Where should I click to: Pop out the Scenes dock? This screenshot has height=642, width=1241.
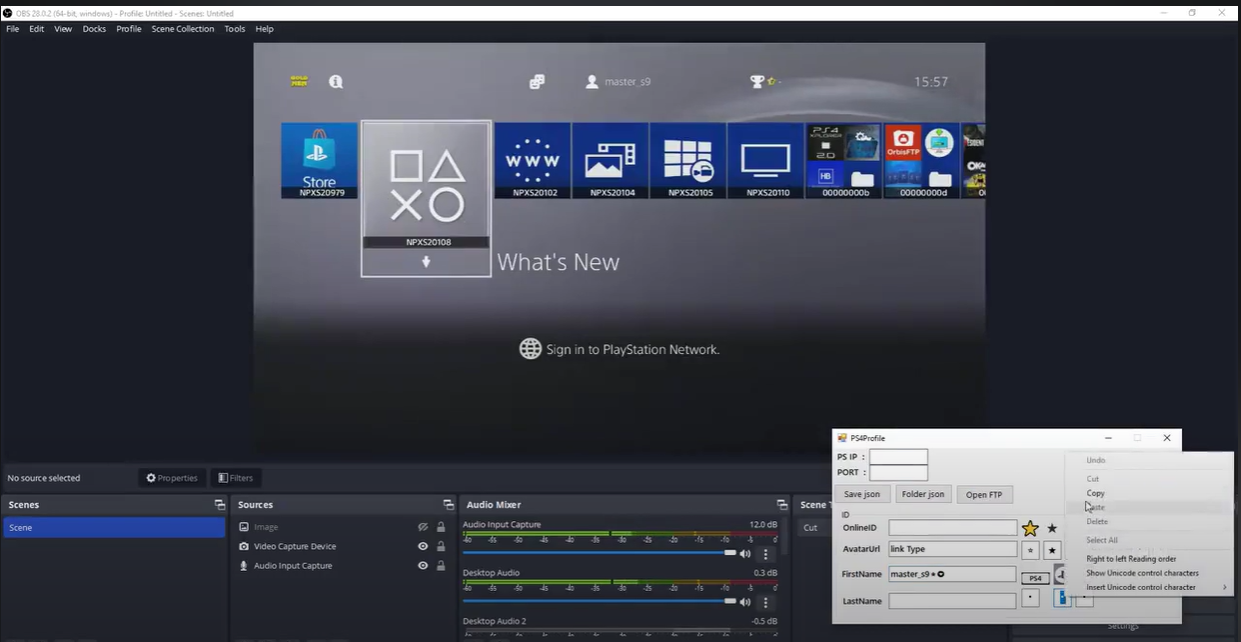(x=219, y=505)
